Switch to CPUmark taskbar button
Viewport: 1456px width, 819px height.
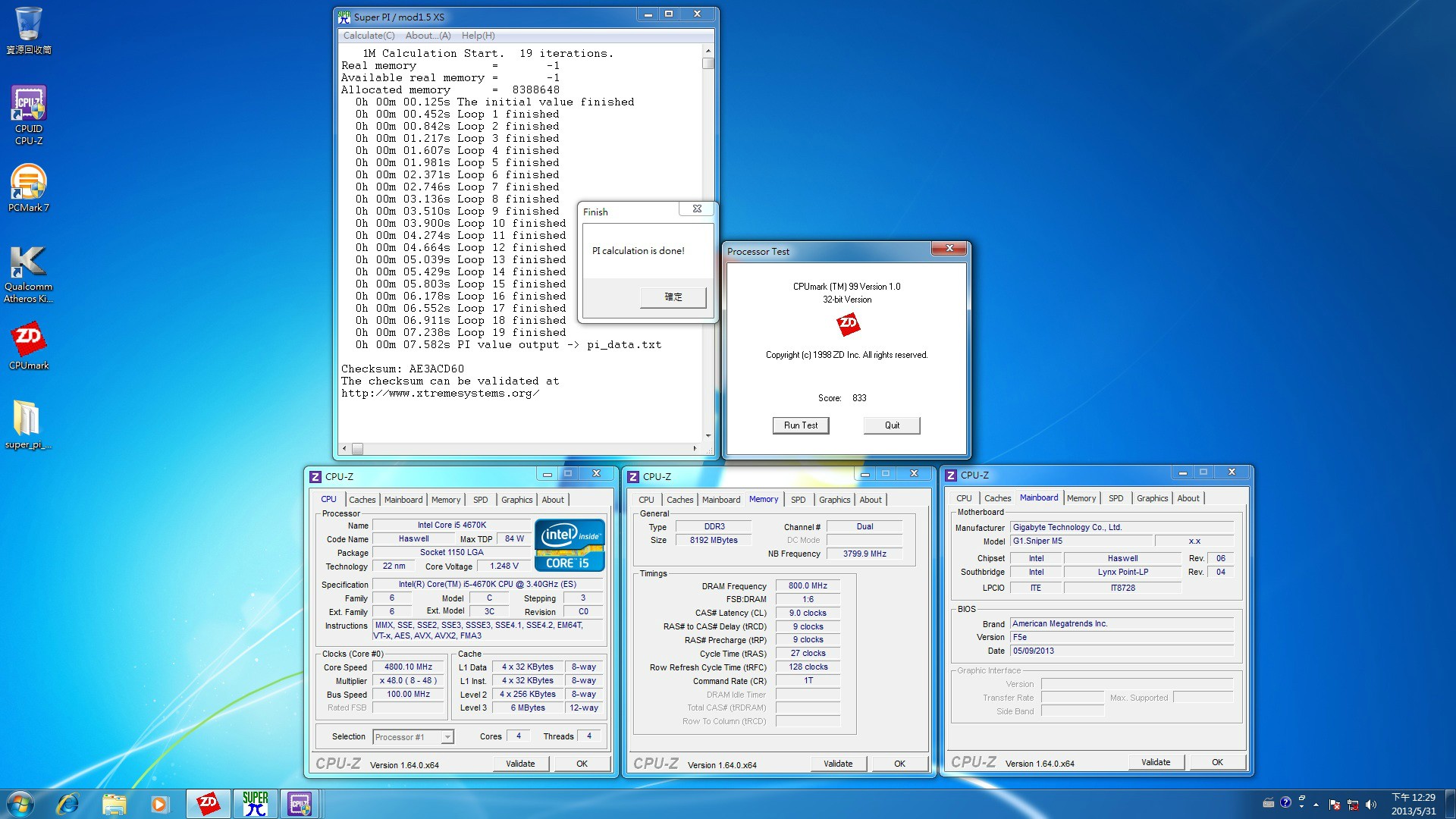coord(209,804)
